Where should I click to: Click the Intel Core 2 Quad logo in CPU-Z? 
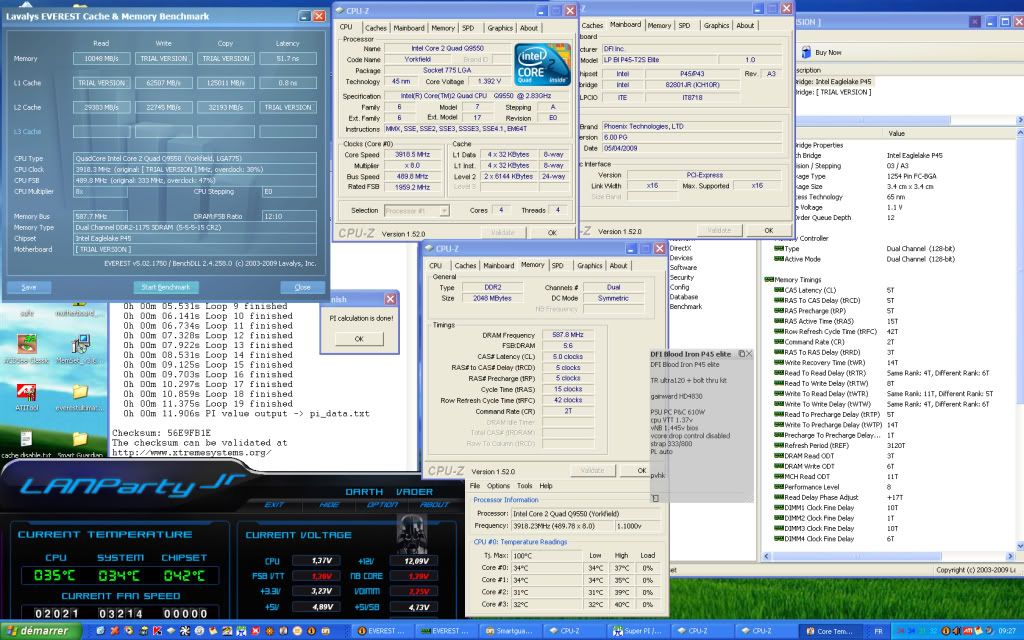coord(542,65)
